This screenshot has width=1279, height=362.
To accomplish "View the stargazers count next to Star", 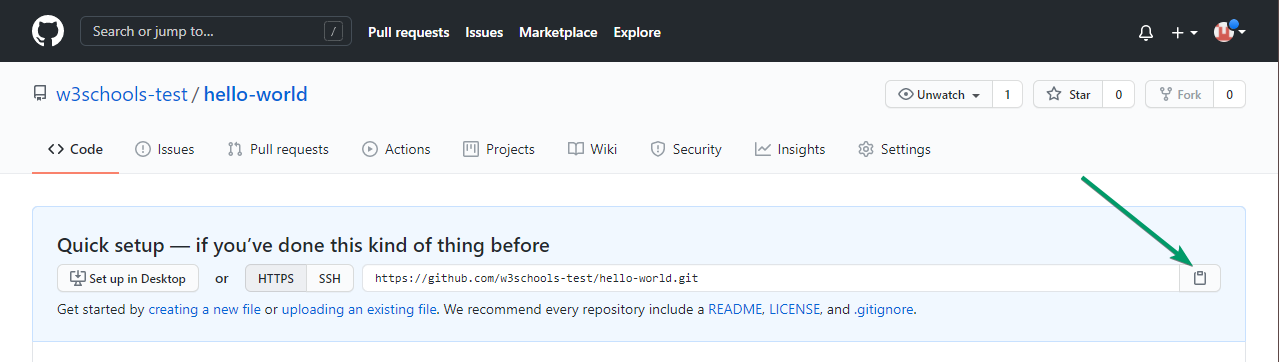I will [x=1118, y=95].
